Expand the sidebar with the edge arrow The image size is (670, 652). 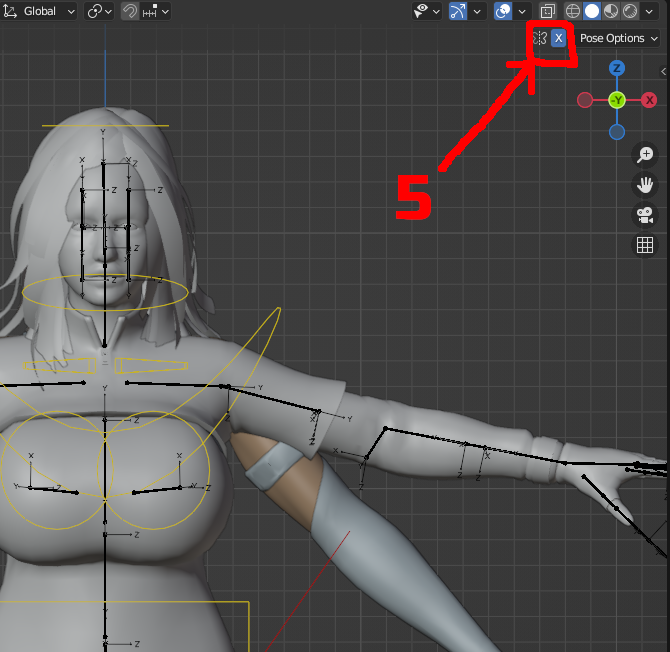click(x=664, y=71)
